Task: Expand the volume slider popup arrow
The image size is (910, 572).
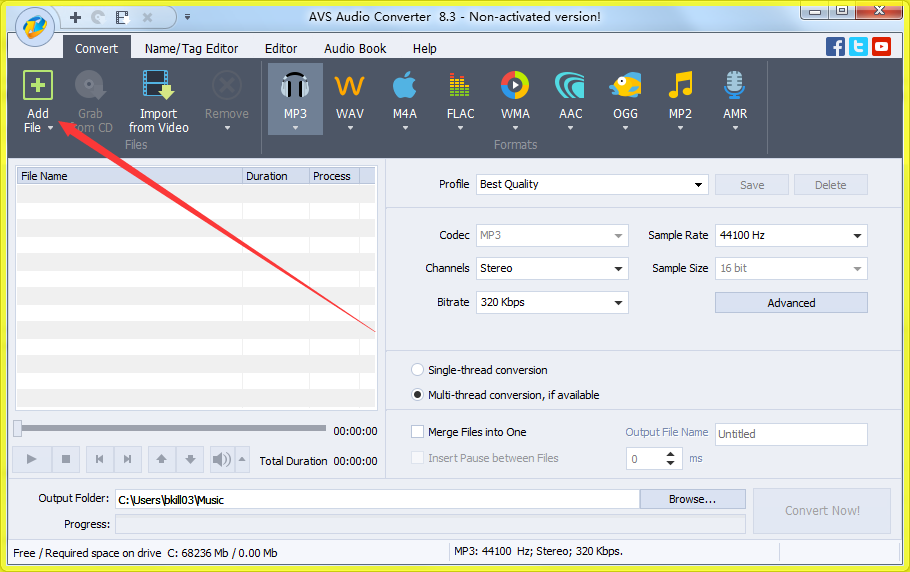Action: (x=243, y=459)
